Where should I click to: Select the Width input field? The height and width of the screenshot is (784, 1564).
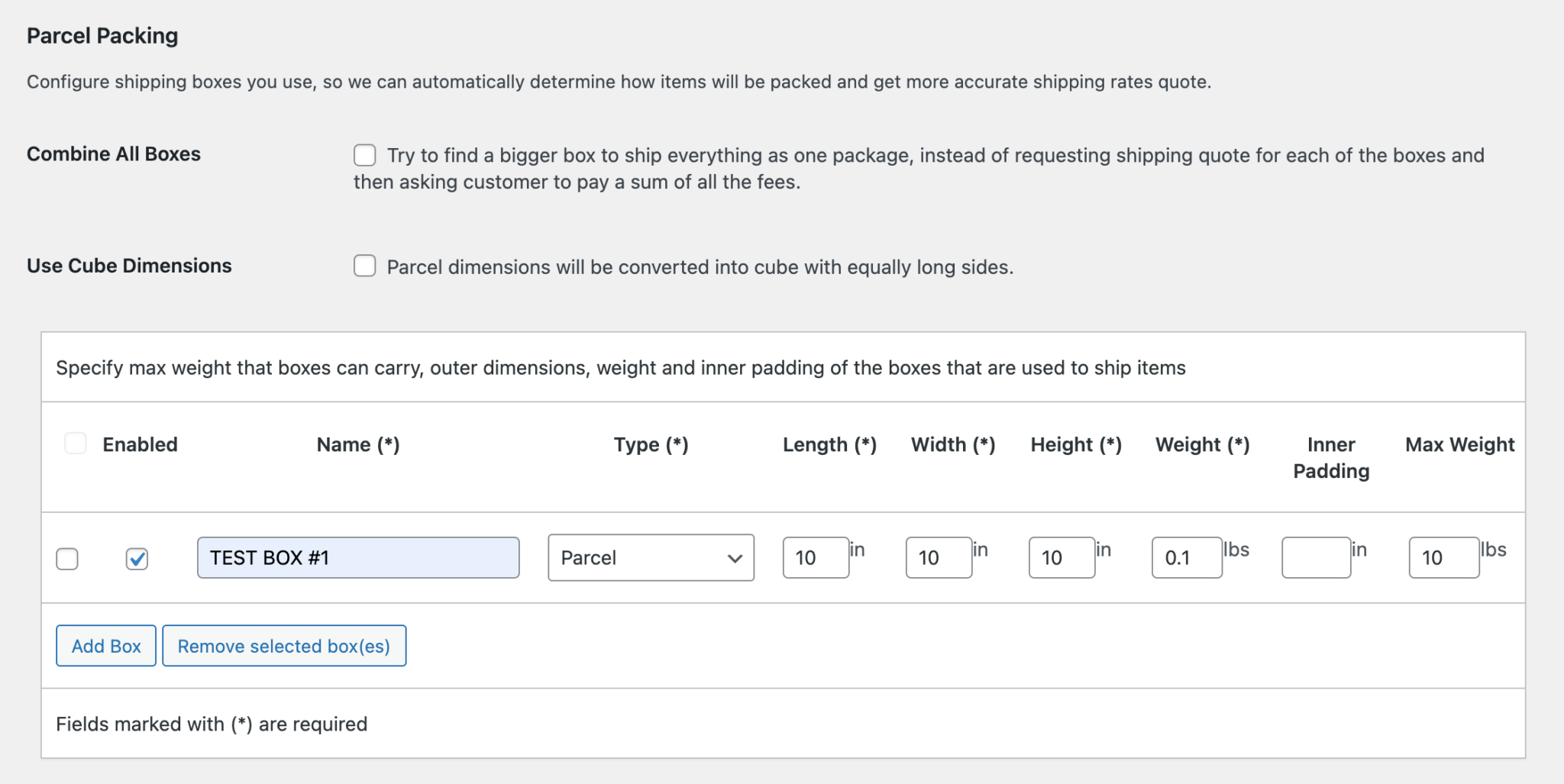[x=938, y=557]
